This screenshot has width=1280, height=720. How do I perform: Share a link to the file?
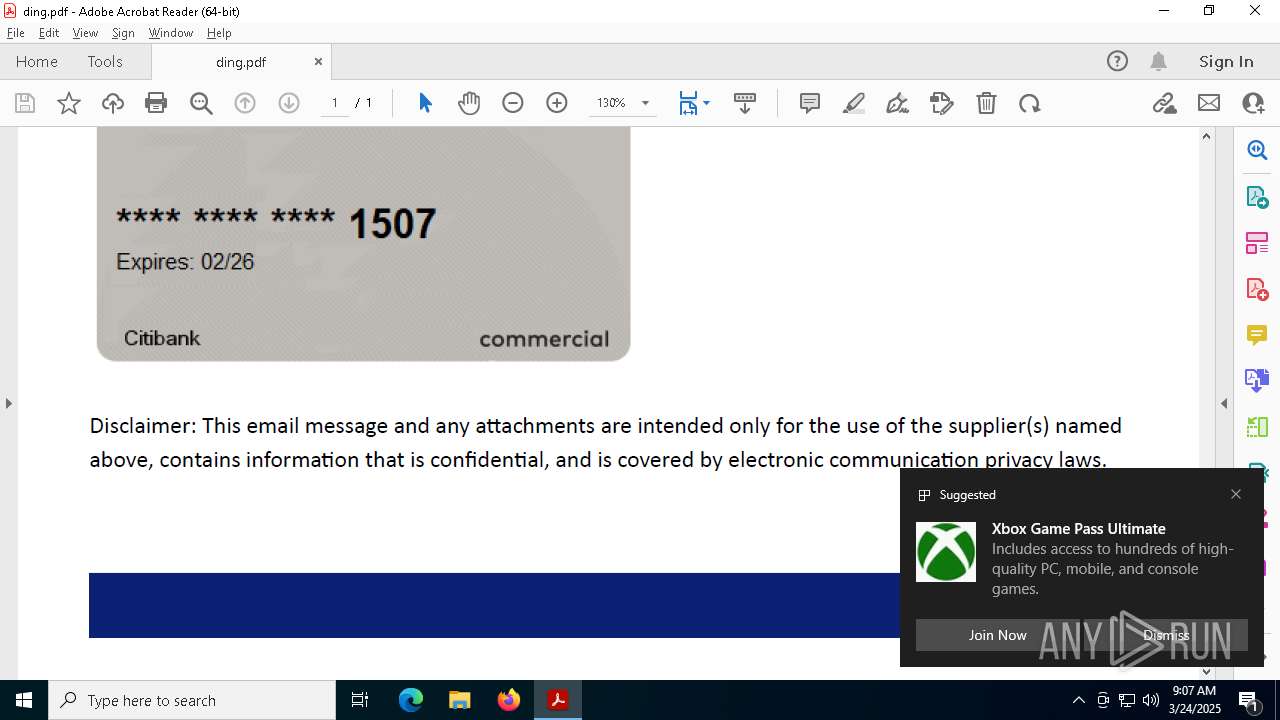click(1164, 103)
